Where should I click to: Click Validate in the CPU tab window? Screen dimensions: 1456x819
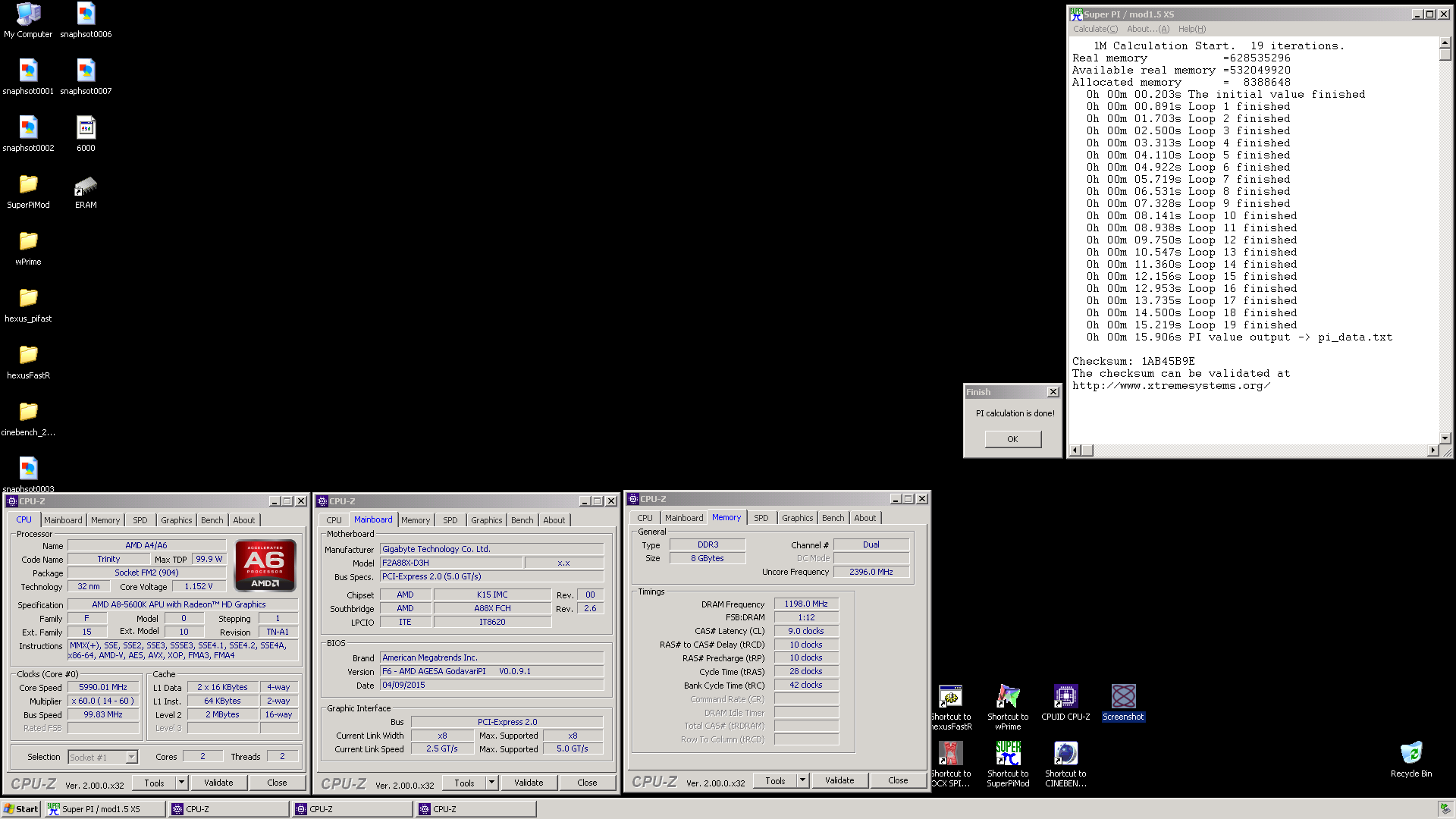pyautogui.click(x=218, y=783)
